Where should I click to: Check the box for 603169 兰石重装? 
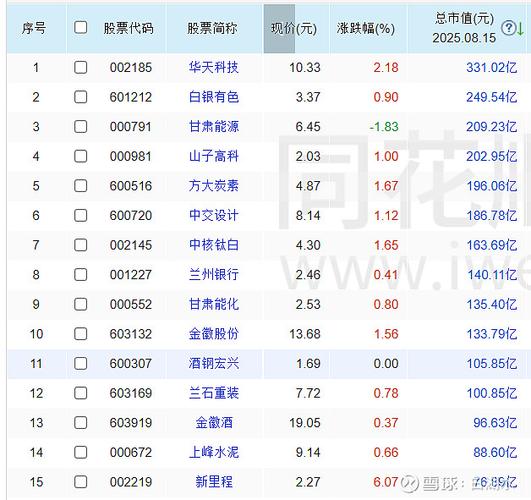click(81, 393)
